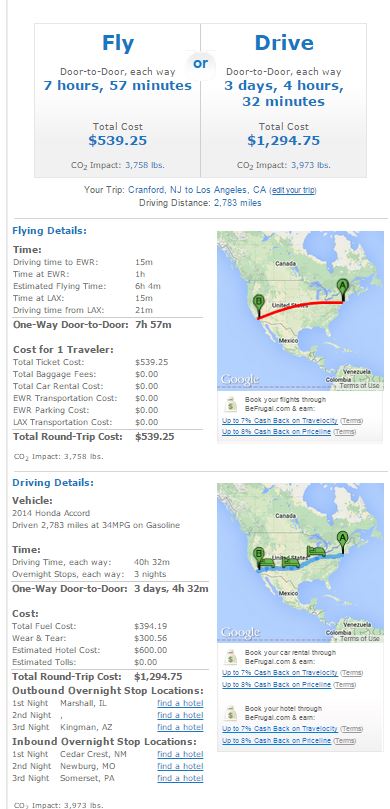Open Priceline cash back link under flights
390x809 pixels.
point(276,432)
